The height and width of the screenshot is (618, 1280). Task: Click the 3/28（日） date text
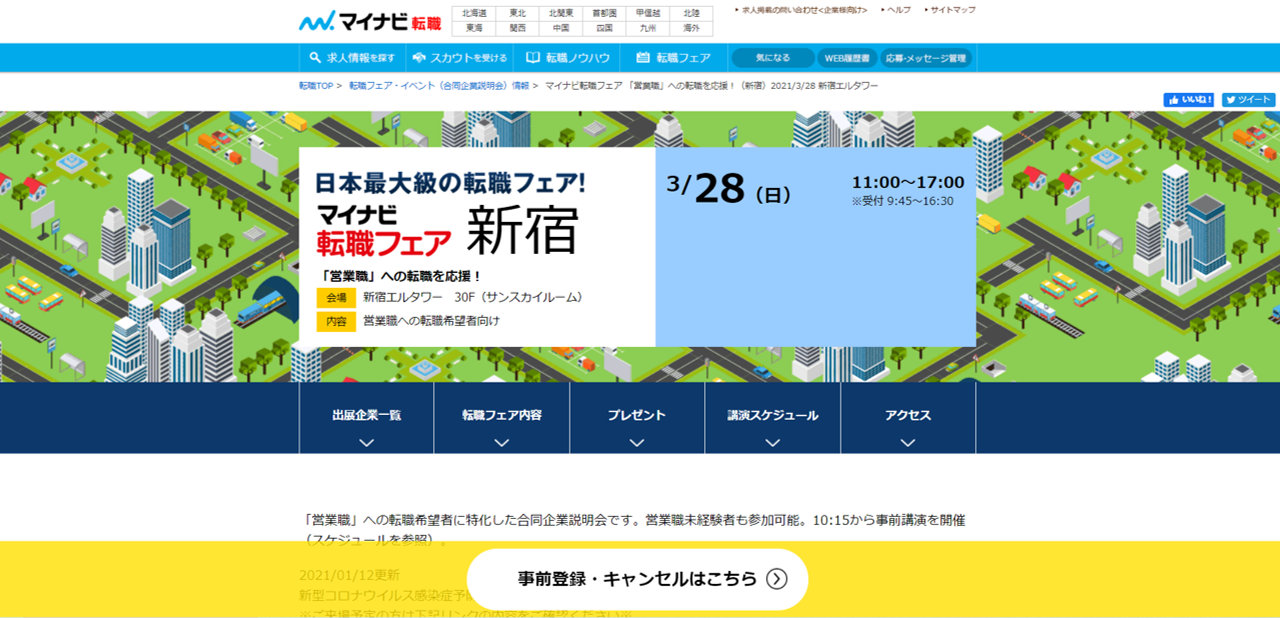pos(729,189)
